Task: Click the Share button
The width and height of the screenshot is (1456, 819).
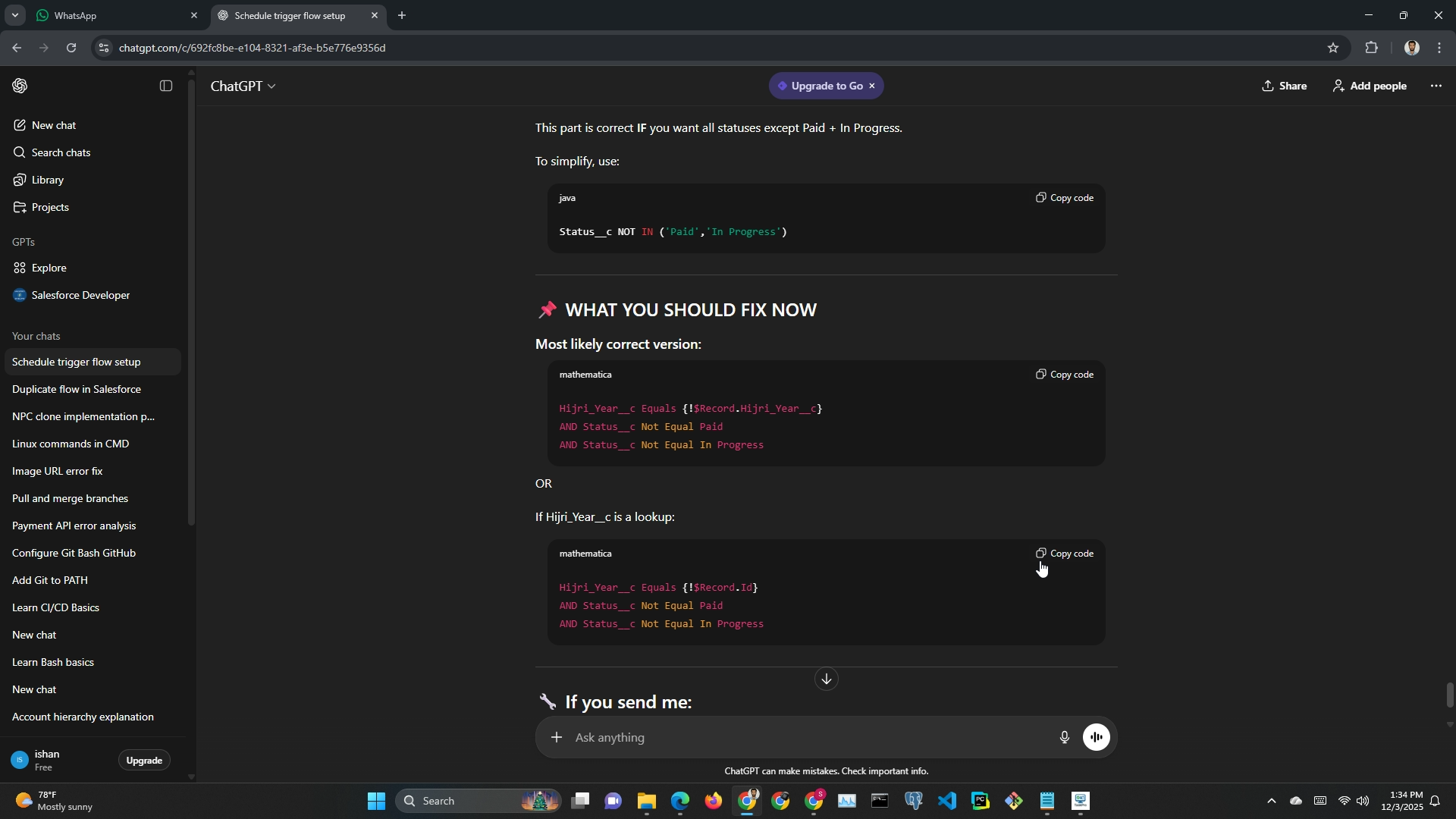Action: (1284, 86)
